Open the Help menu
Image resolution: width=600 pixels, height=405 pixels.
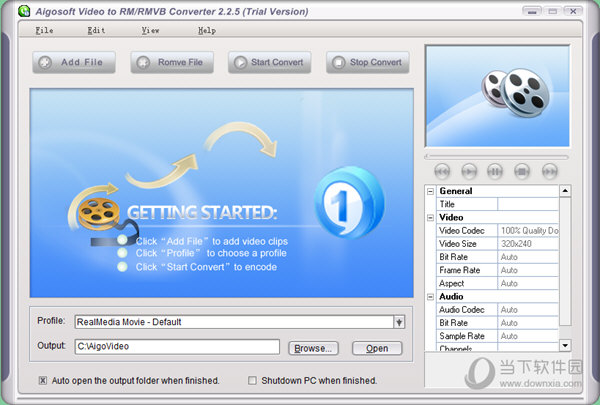207,30
